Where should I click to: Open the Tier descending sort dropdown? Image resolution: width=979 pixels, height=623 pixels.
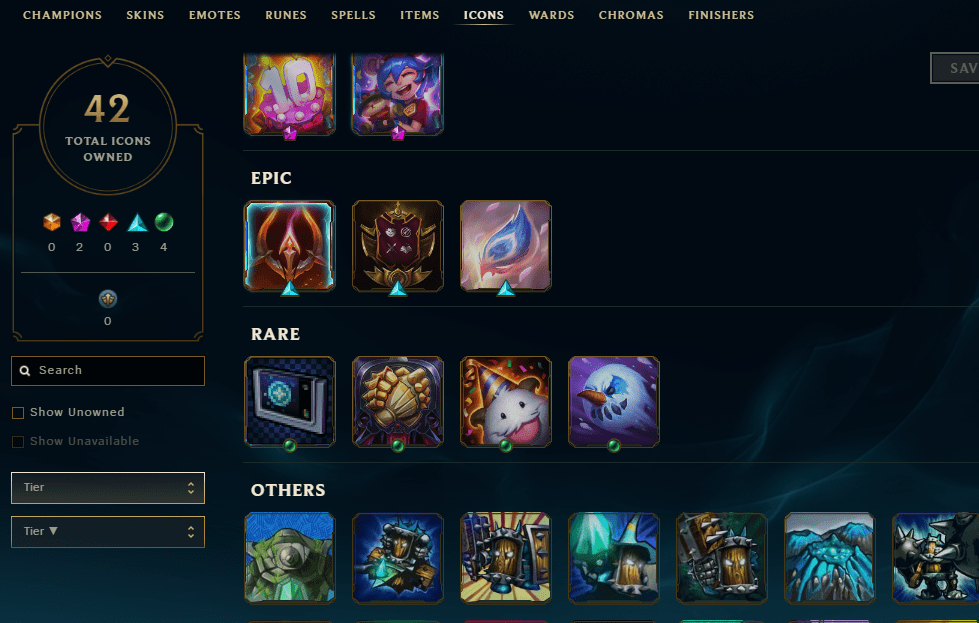tap(108, 532)
